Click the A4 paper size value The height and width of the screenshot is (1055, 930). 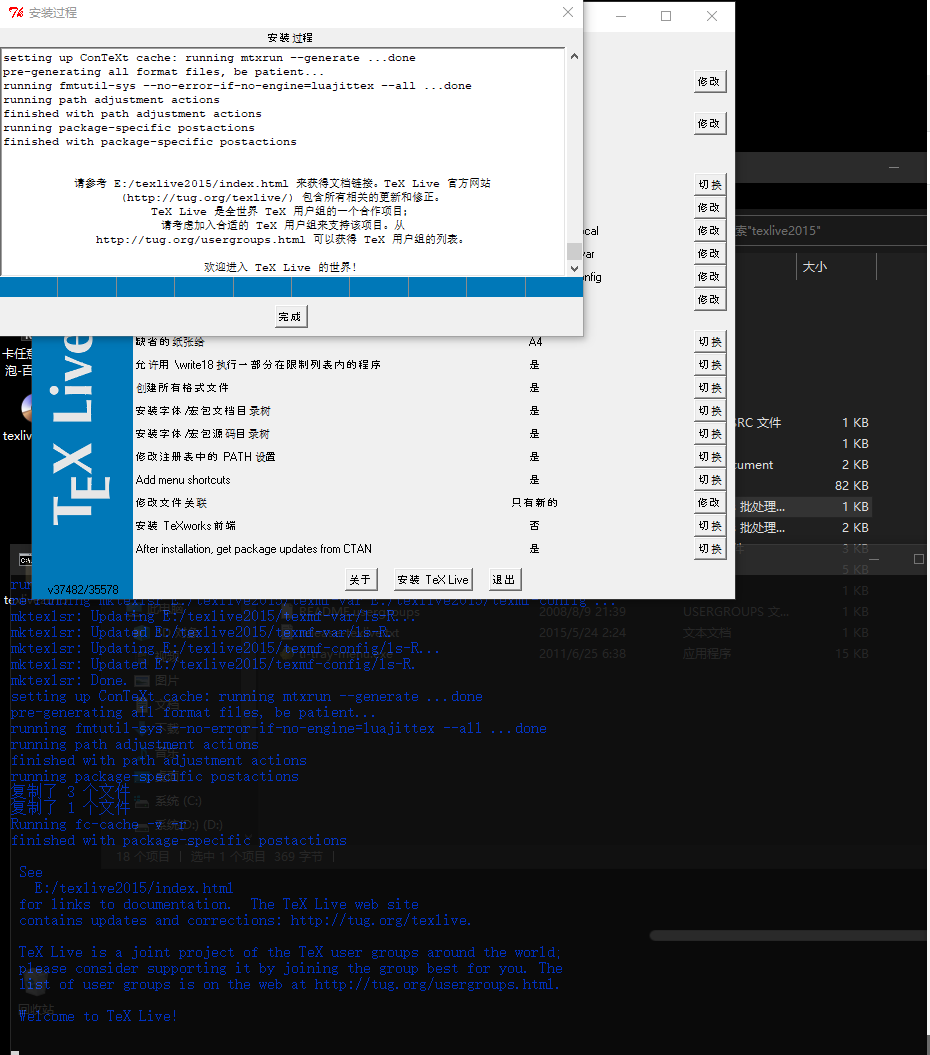[535, 342]
